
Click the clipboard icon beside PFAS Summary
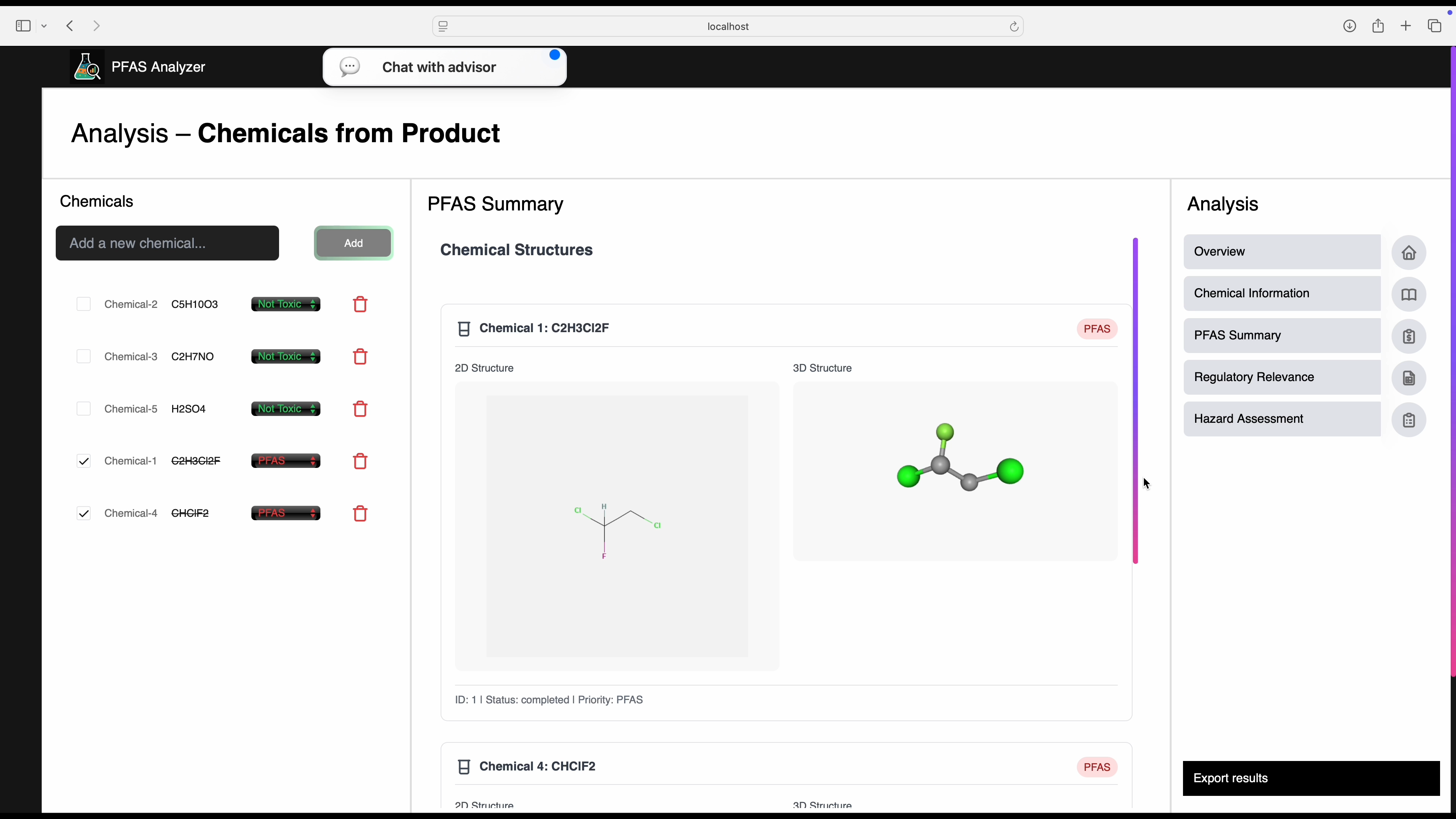tap(1409, 336)
